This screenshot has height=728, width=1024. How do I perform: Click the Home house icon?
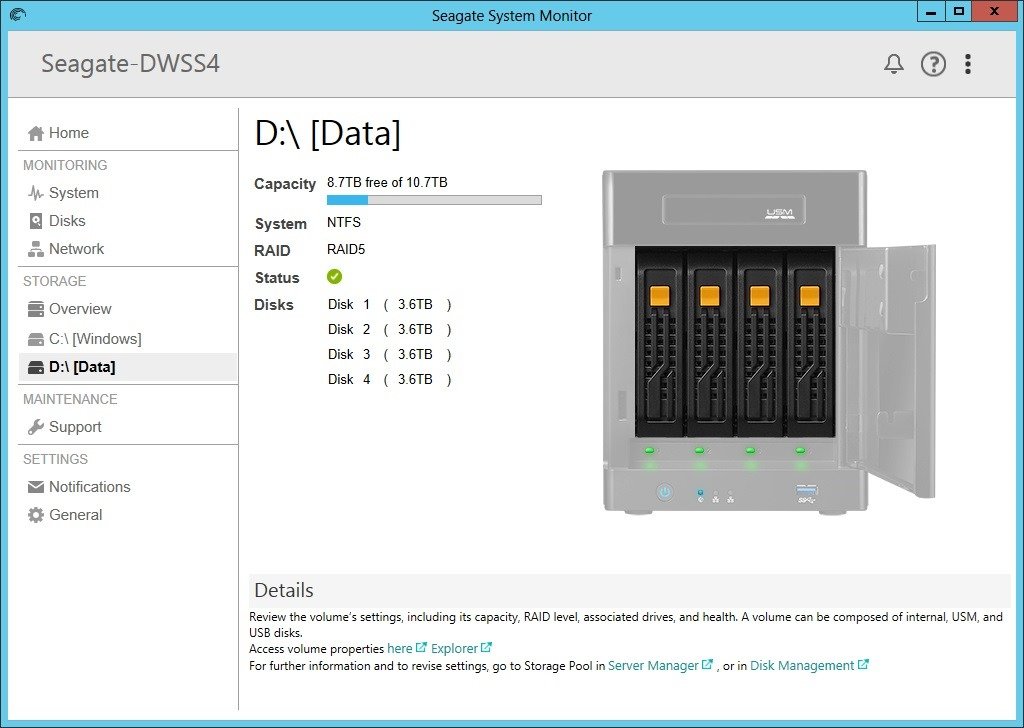click(x=35, y=133)
